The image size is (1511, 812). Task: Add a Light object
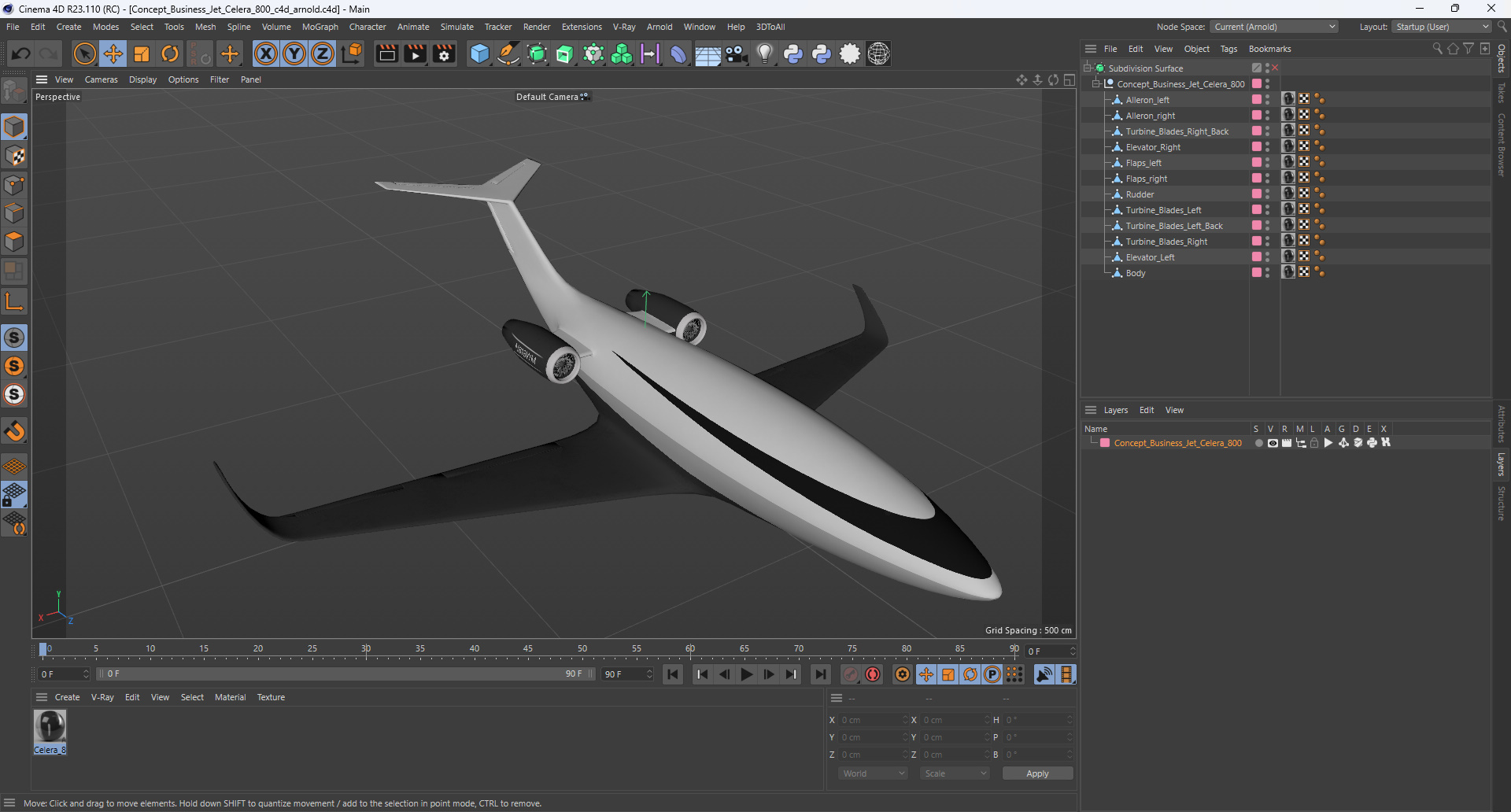tap(765, 54)
